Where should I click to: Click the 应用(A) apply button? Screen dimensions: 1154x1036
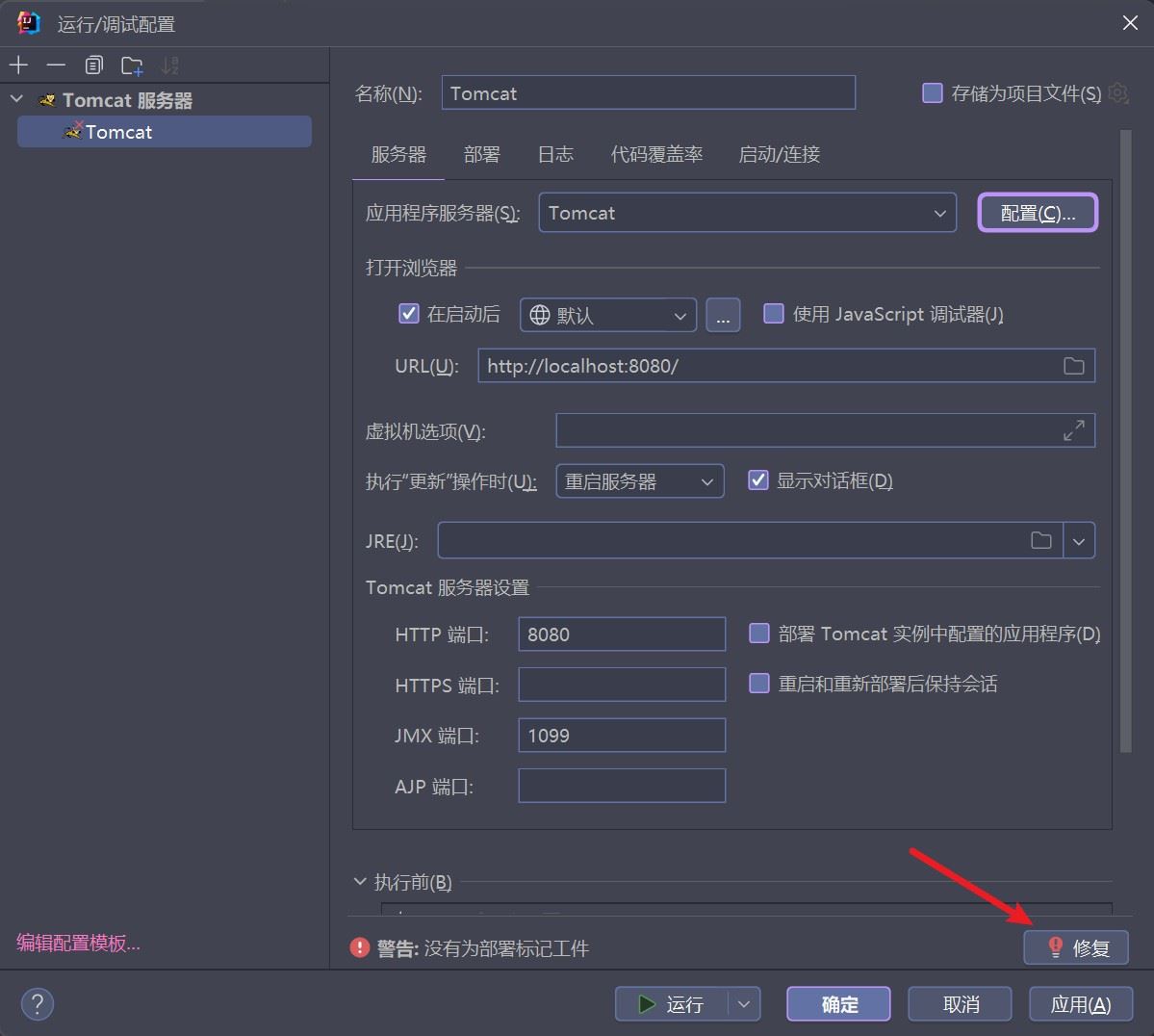[x=1081, y=1004]
